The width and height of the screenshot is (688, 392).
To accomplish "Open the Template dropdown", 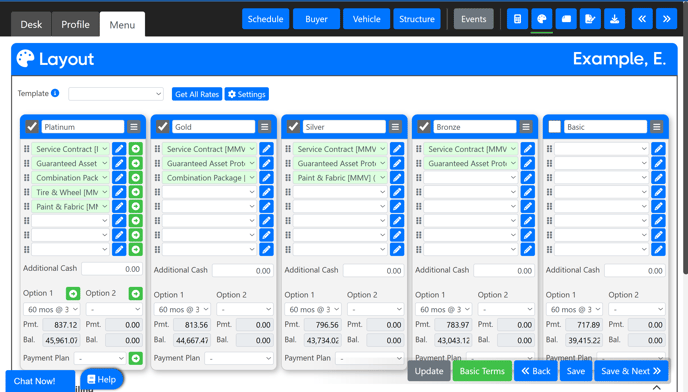I will pos(116,94).
